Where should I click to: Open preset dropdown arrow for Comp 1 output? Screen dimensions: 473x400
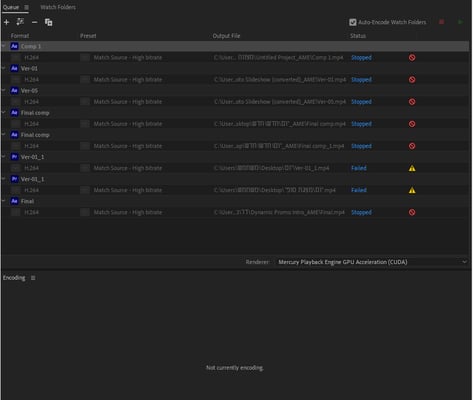coord(85,58)
